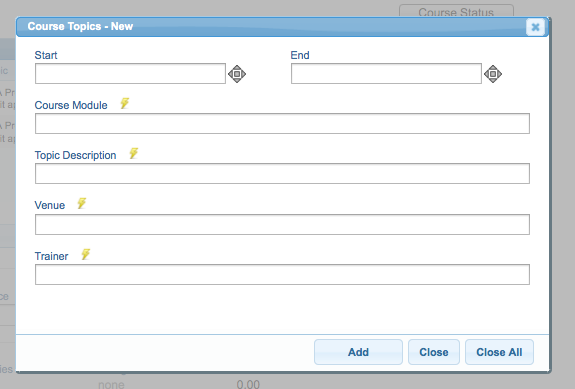575x389 pixels.
Task: Click inside the Course Module field
Action: click(282, 124)
